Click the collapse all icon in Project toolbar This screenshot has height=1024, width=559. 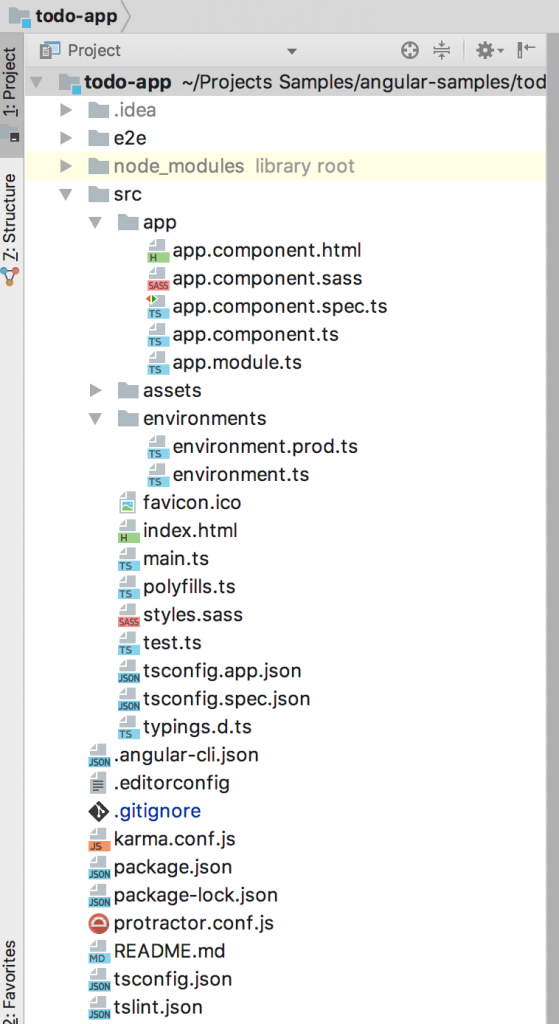442,50
